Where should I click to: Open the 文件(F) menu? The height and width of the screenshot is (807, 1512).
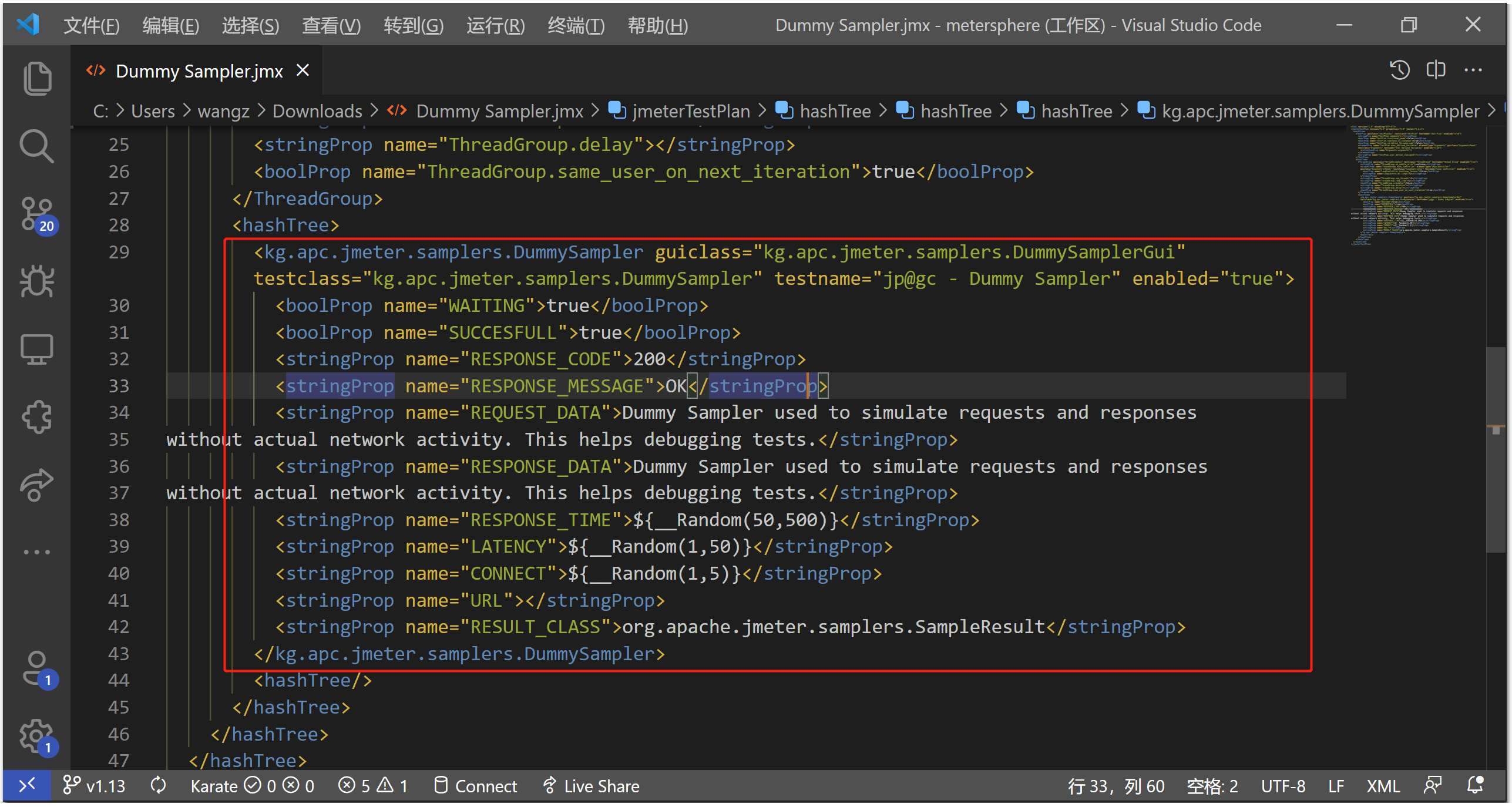coord(91,25)
